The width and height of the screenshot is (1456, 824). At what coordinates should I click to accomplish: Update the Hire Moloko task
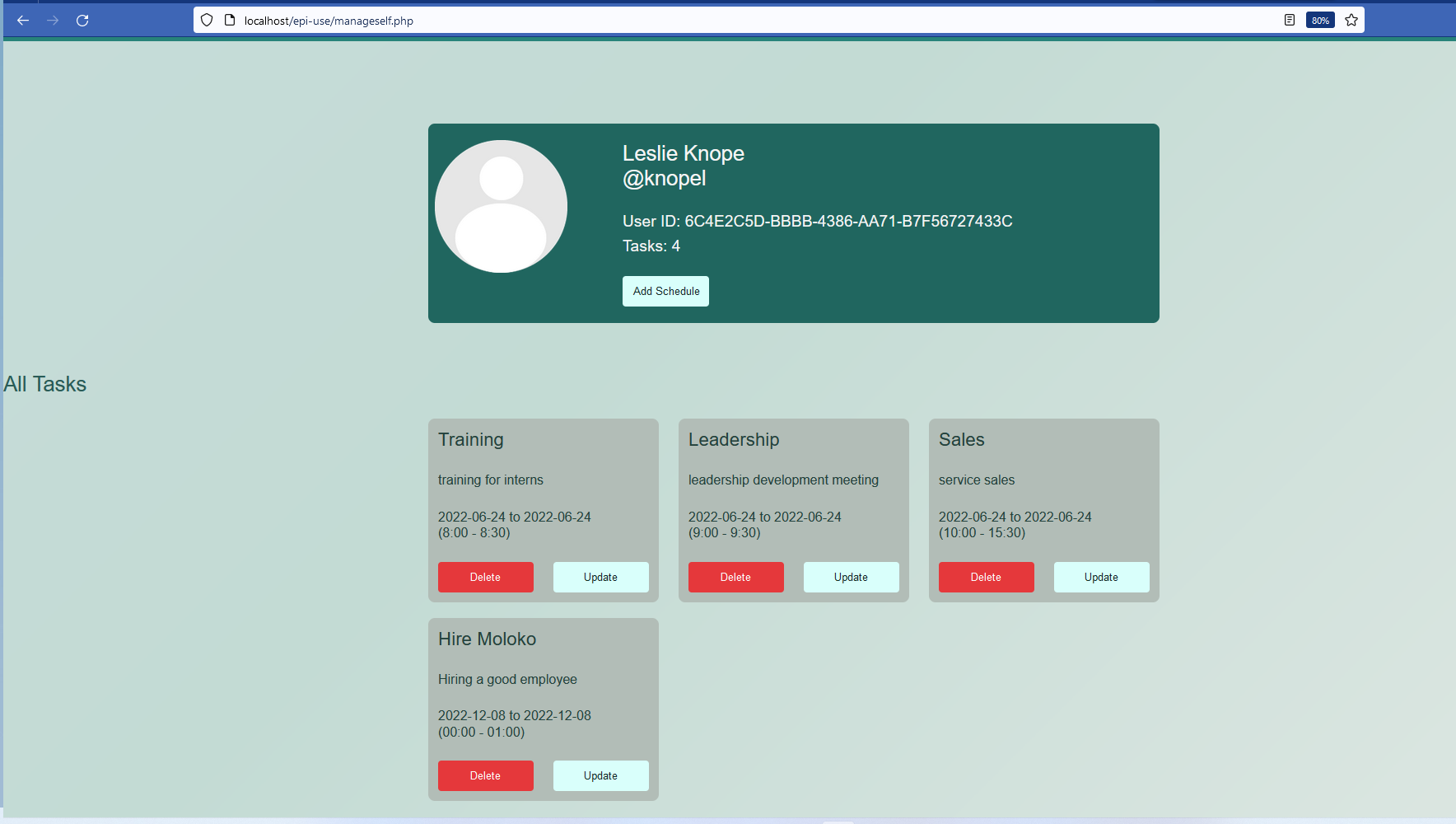click(x=600, y=775)
